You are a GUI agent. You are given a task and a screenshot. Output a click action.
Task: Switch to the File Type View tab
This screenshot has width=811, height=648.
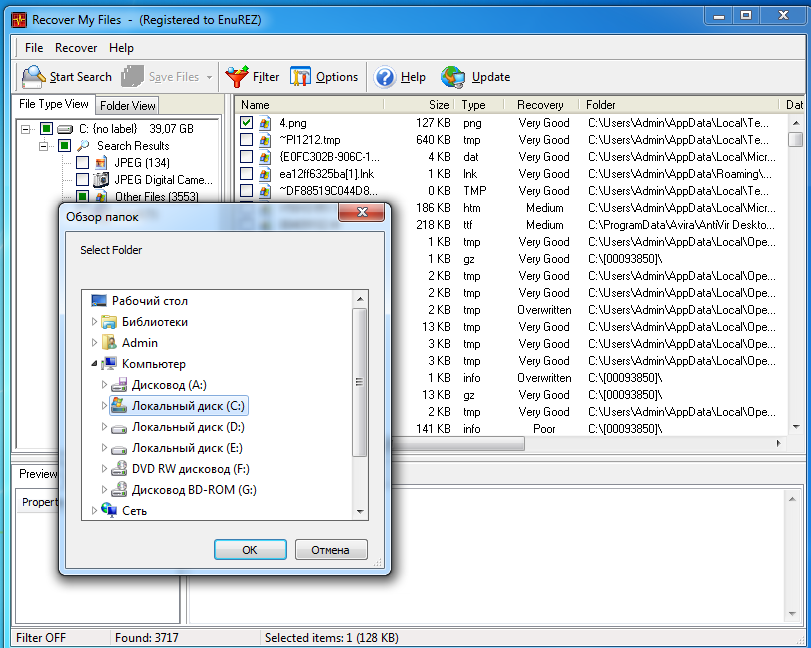click(54, 104)
